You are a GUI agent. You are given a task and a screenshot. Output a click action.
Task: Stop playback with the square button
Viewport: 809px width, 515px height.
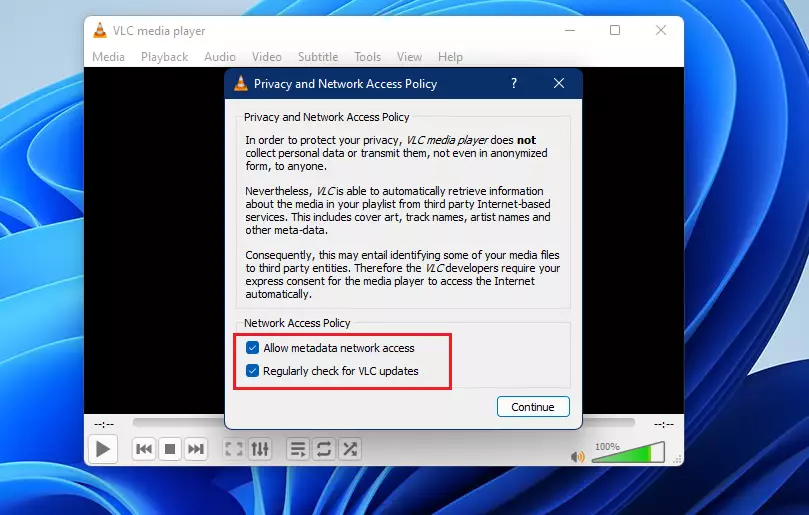coord(170,449)
